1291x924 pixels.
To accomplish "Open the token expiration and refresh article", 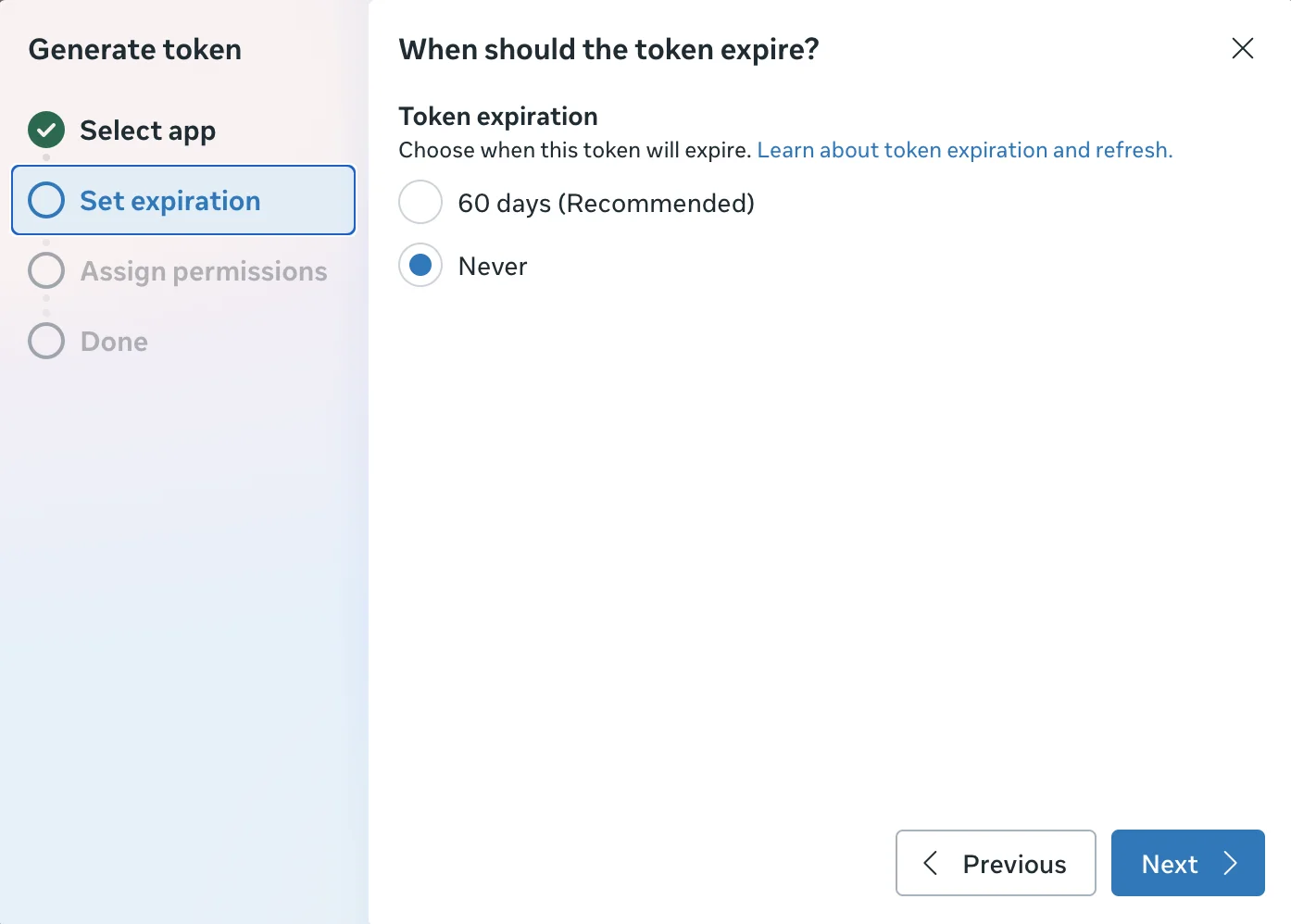I will (x=964, y=149).
